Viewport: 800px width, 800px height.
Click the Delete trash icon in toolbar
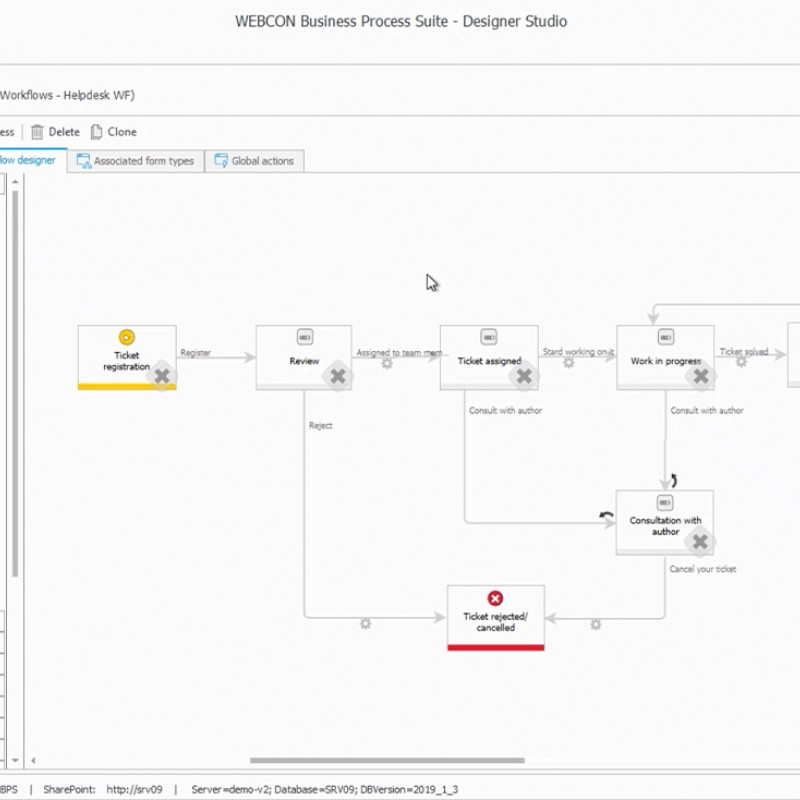(37, 132)
